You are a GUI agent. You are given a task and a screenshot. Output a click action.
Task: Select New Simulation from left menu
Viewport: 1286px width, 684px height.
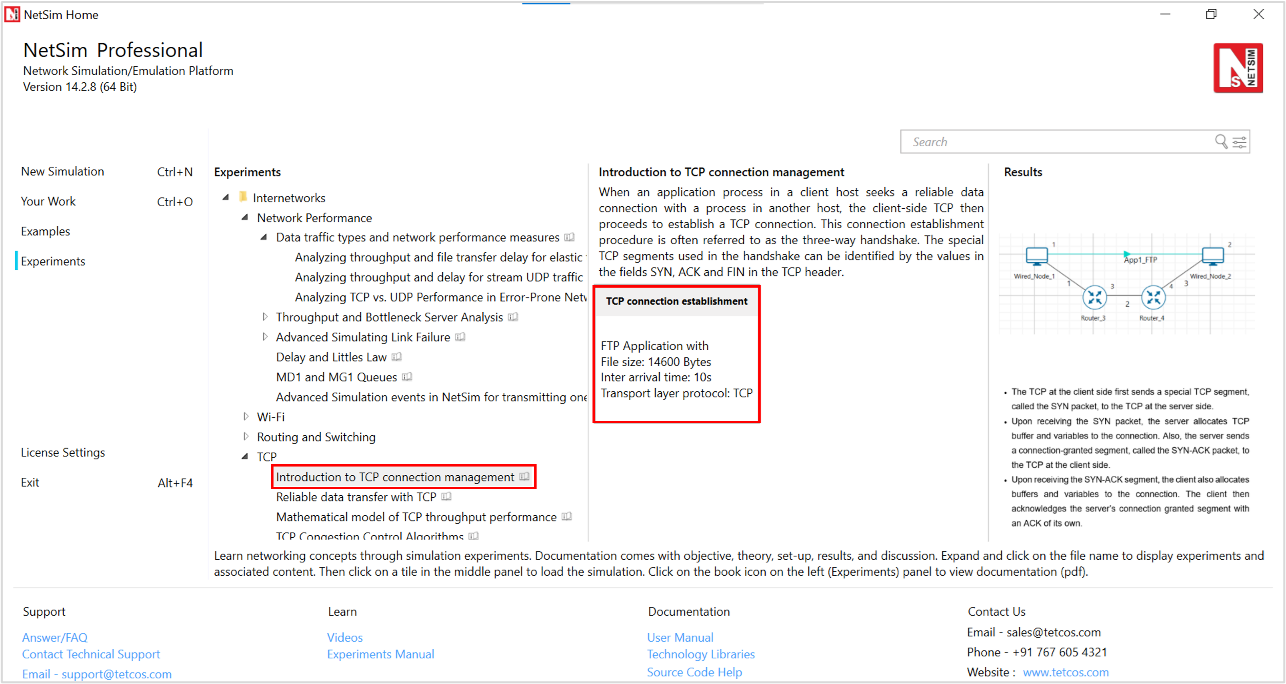point(62,172)
